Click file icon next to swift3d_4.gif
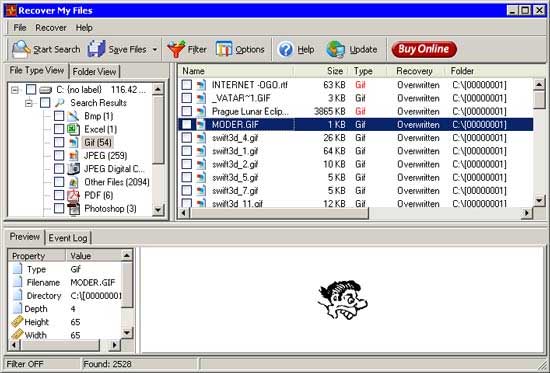Viewport: 550px width, 373px height. (x=201, y=138)
